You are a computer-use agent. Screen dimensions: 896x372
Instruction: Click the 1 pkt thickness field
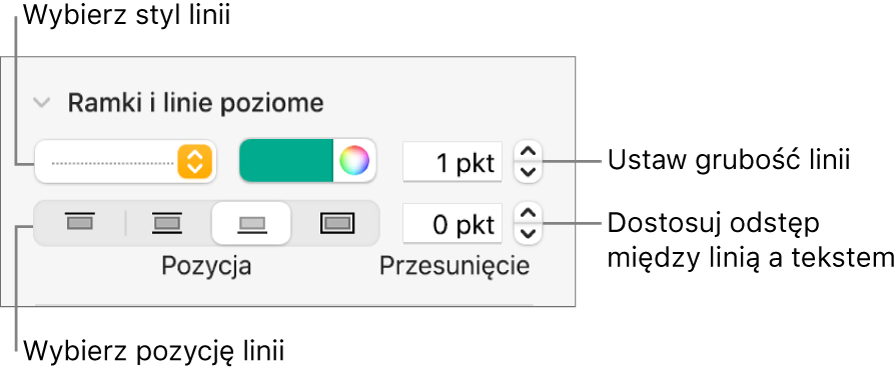453,162
